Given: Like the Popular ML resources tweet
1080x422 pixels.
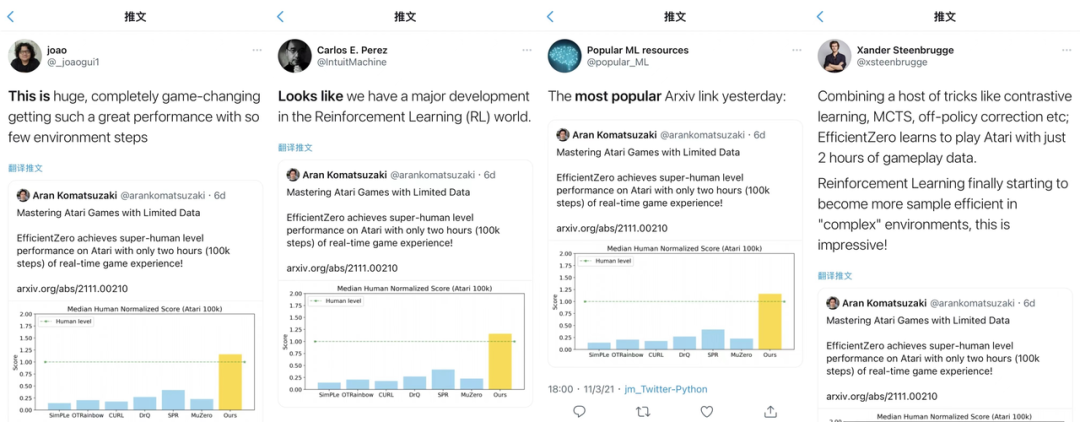Looking at the screenshot, I should point(707,411).
